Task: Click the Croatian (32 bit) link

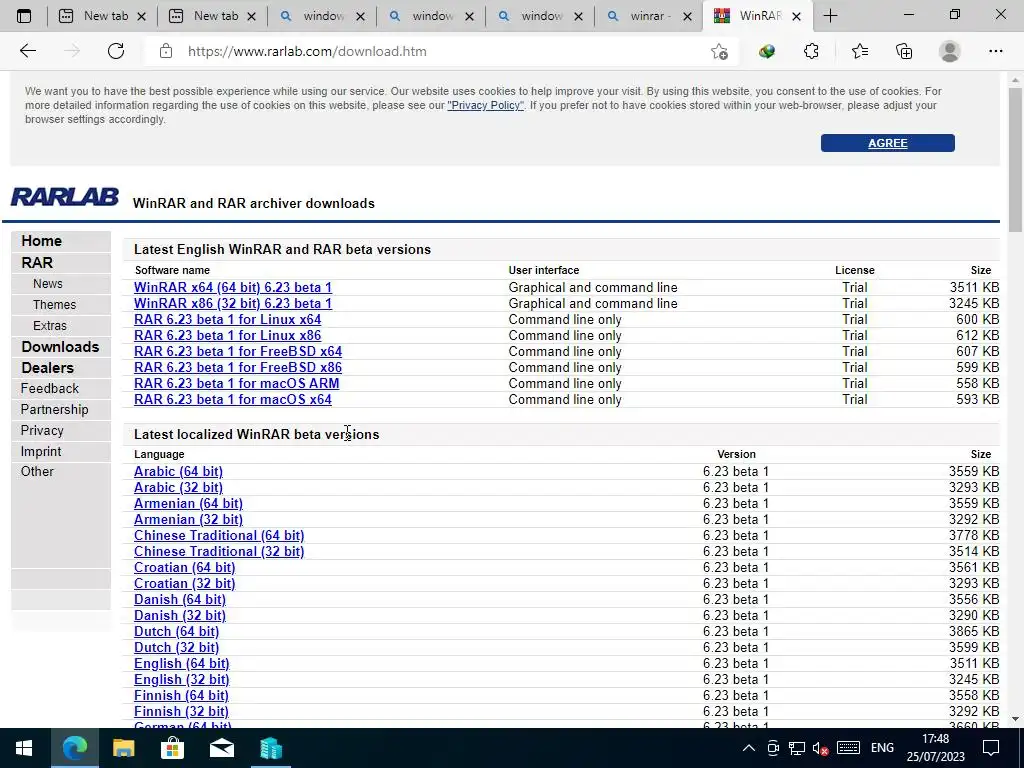Action: coord(184,584)
